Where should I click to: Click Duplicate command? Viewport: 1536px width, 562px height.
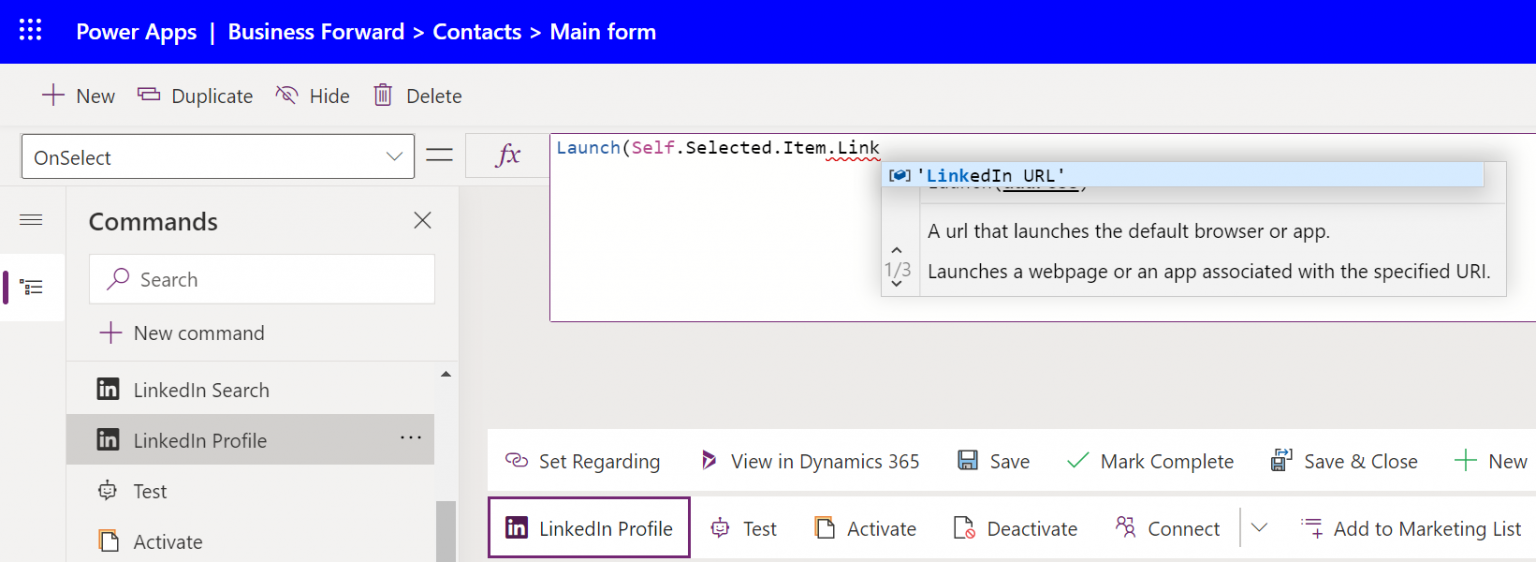195,96
